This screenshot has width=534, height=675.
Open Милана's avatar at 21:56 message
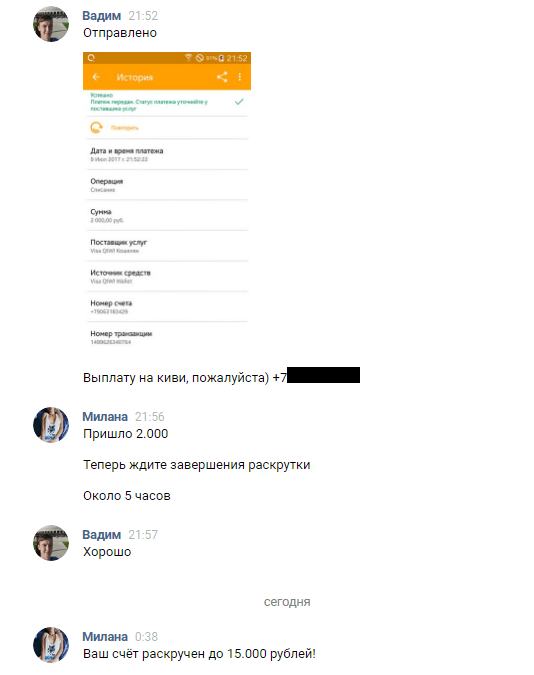[x=51, y=425]
